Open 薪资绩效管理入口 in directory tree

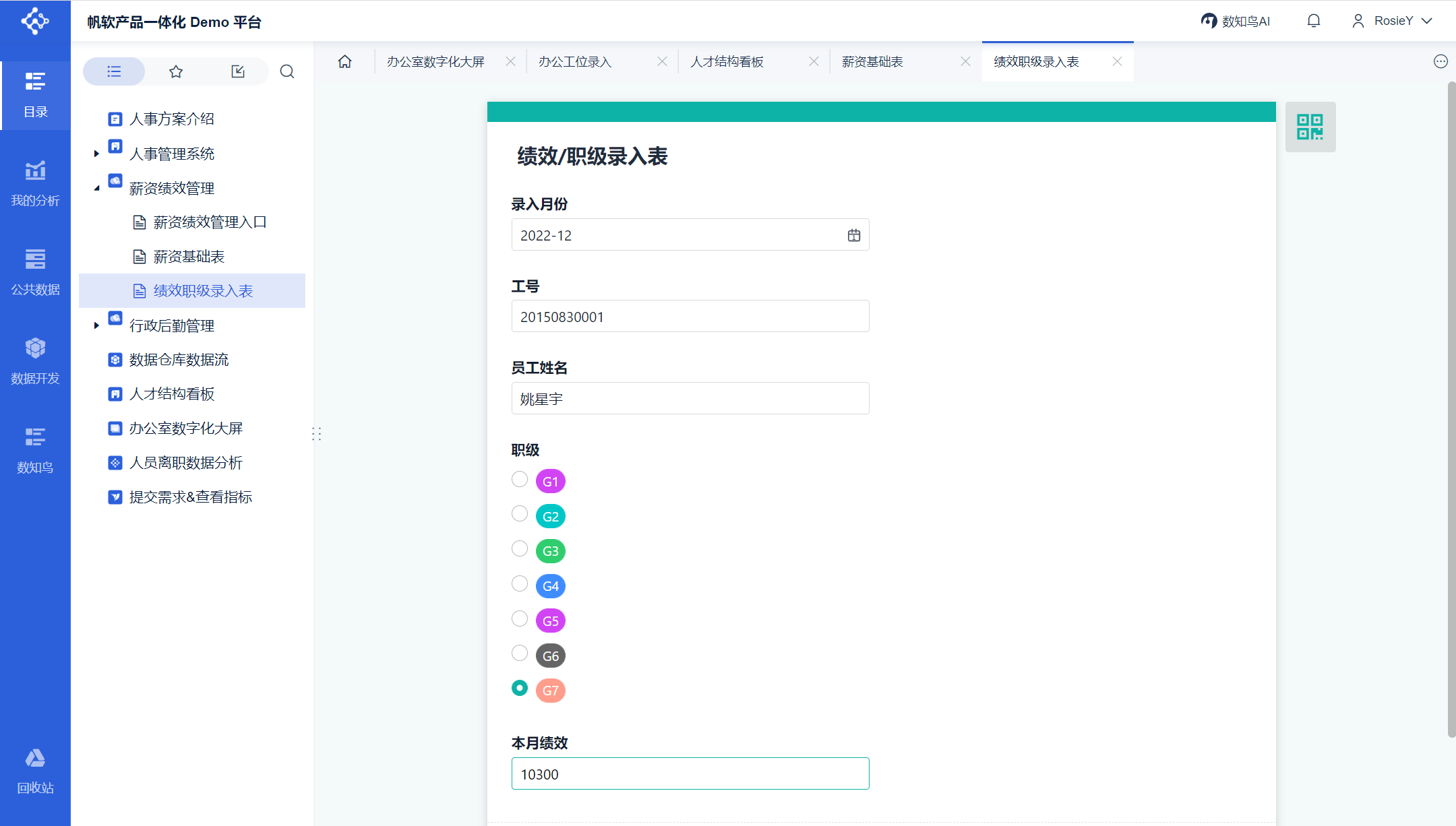[x=210, y=222]
